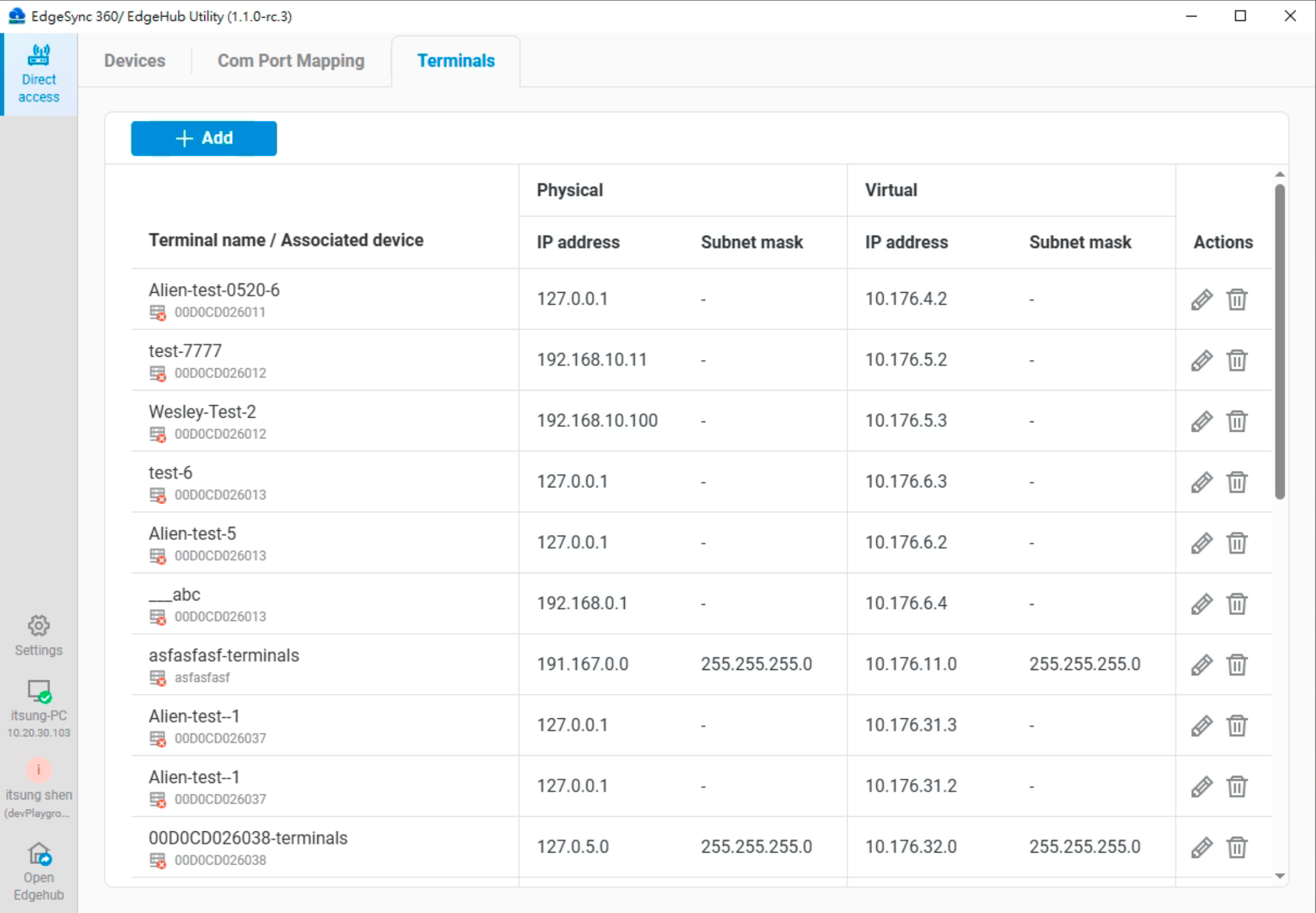1316x913 pixels.
Task: Edit the first Alien-test--1 terminal
Action: click(x=1202, y=726)
